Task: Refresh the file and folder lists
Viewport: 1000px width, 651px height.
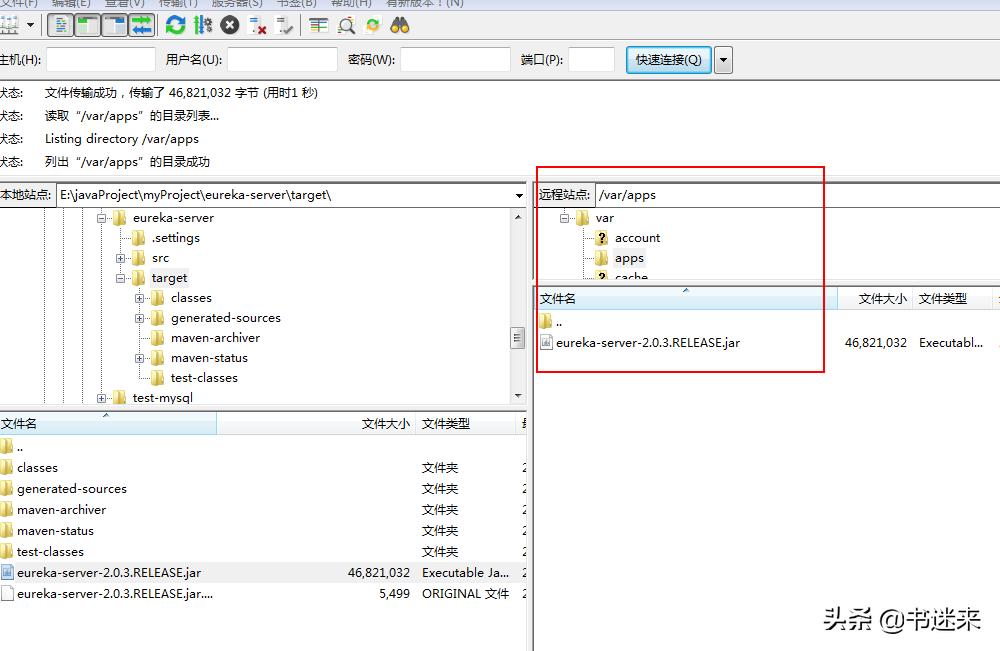Action: pyautogui.click(x=175, y=26)
